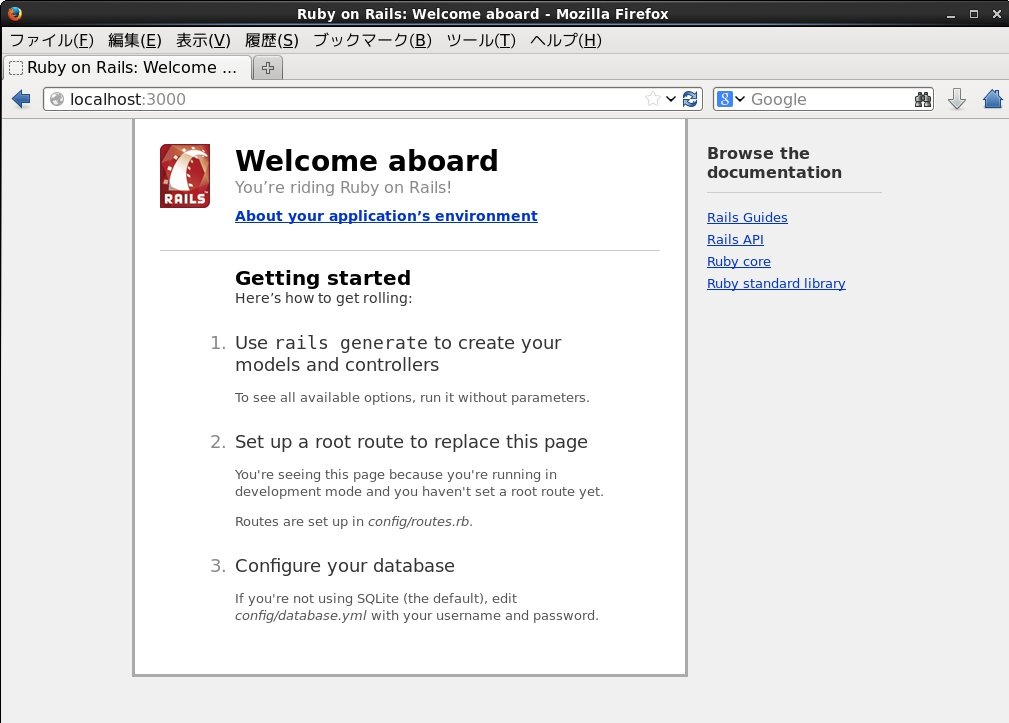Open the ブックマーク(B) menu
1009x723 pixels.
tap(373, 41)
